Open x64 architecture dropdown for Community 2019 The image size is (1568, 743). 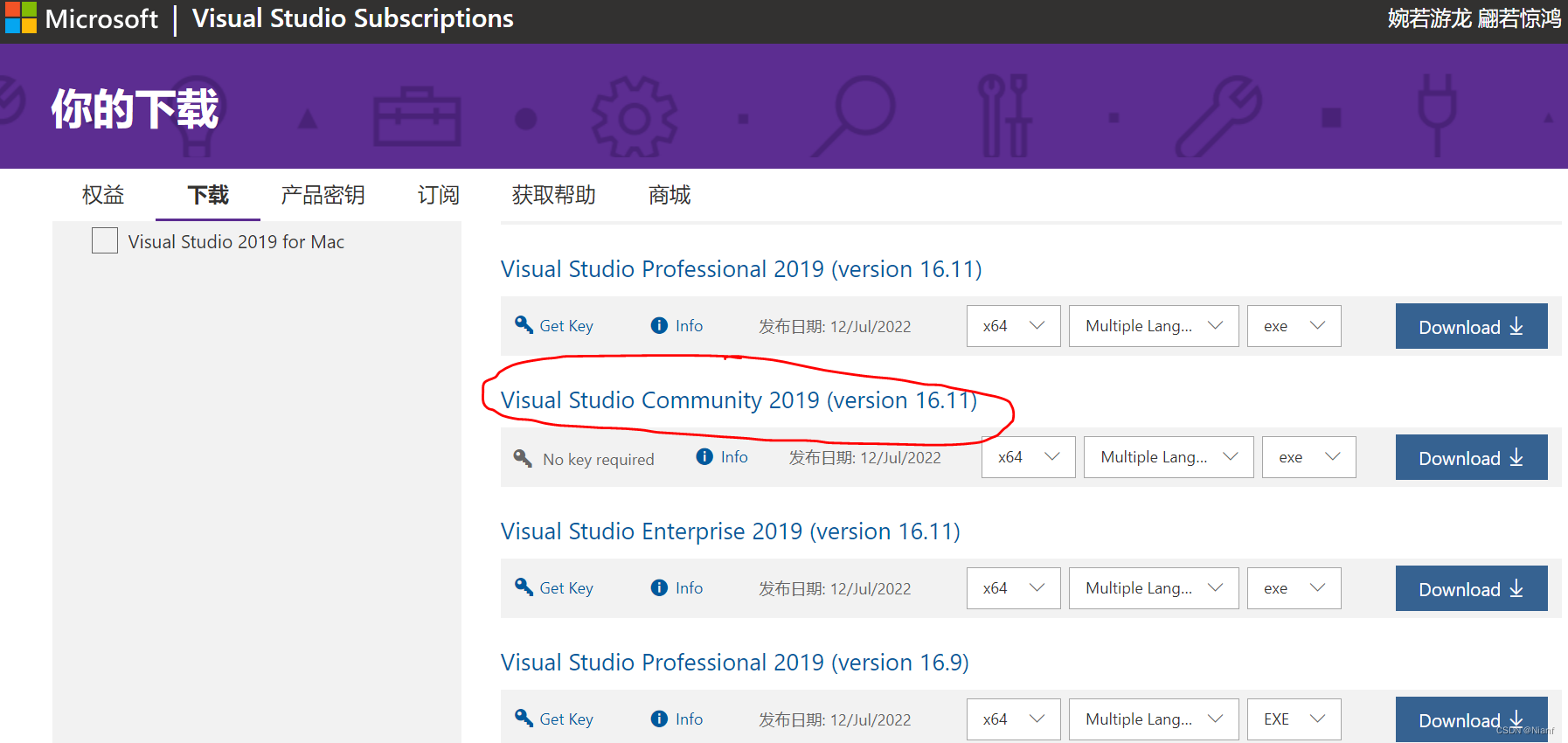(x=1029, y=457)
